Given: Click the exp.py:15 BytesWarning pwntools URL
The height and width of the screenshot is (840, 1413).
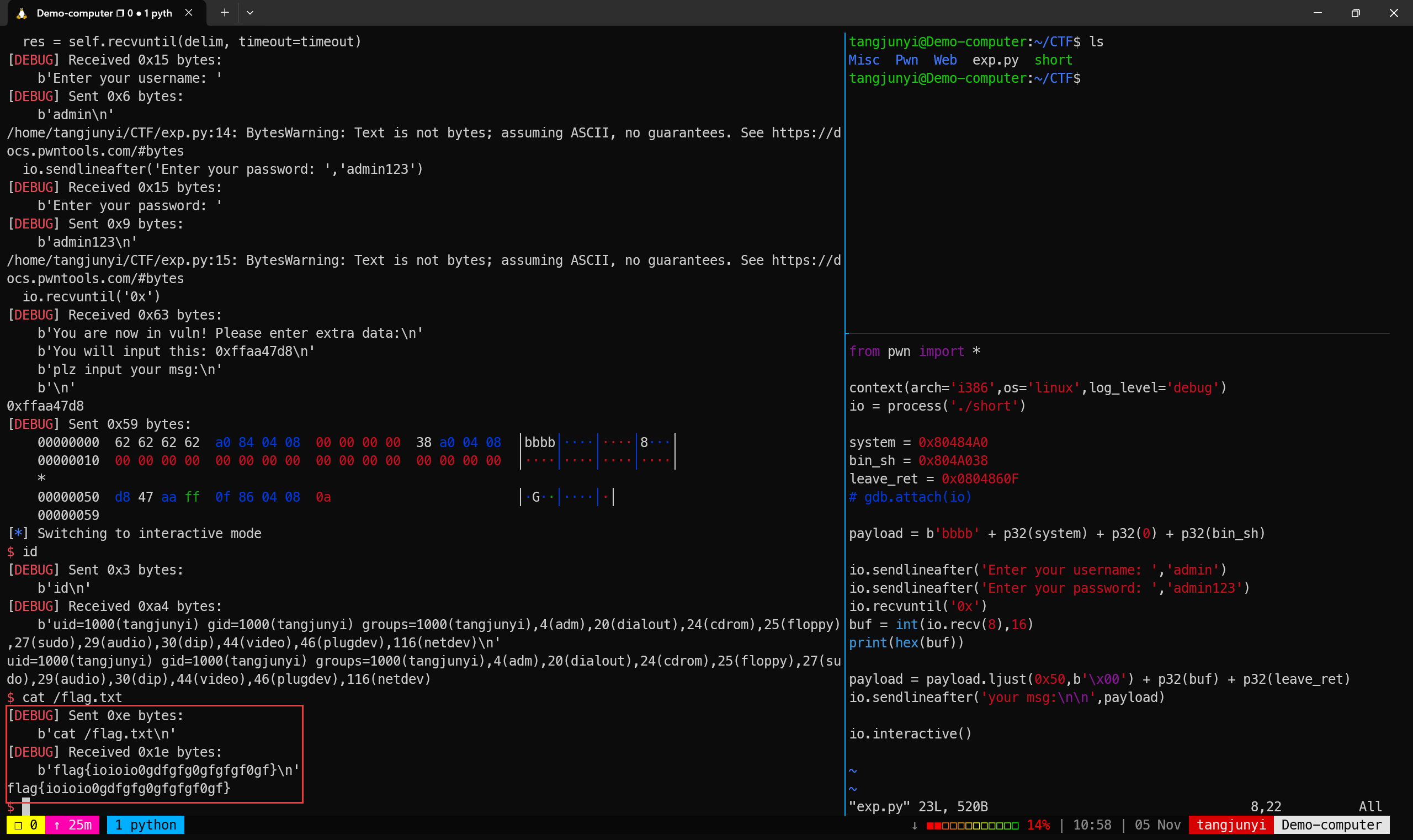Looking at the screenshot, I should click(424, 269).
